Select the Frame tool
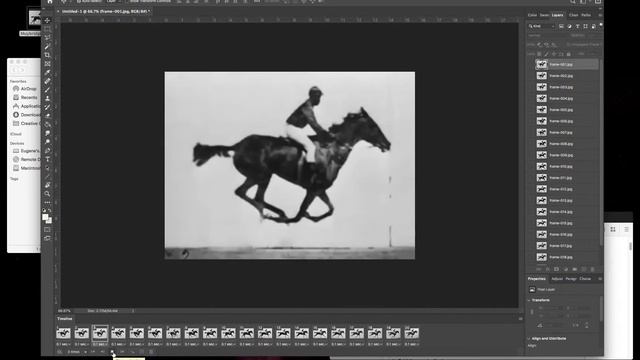The width and height of the screenshot is (640, 360). pos(47,64)
